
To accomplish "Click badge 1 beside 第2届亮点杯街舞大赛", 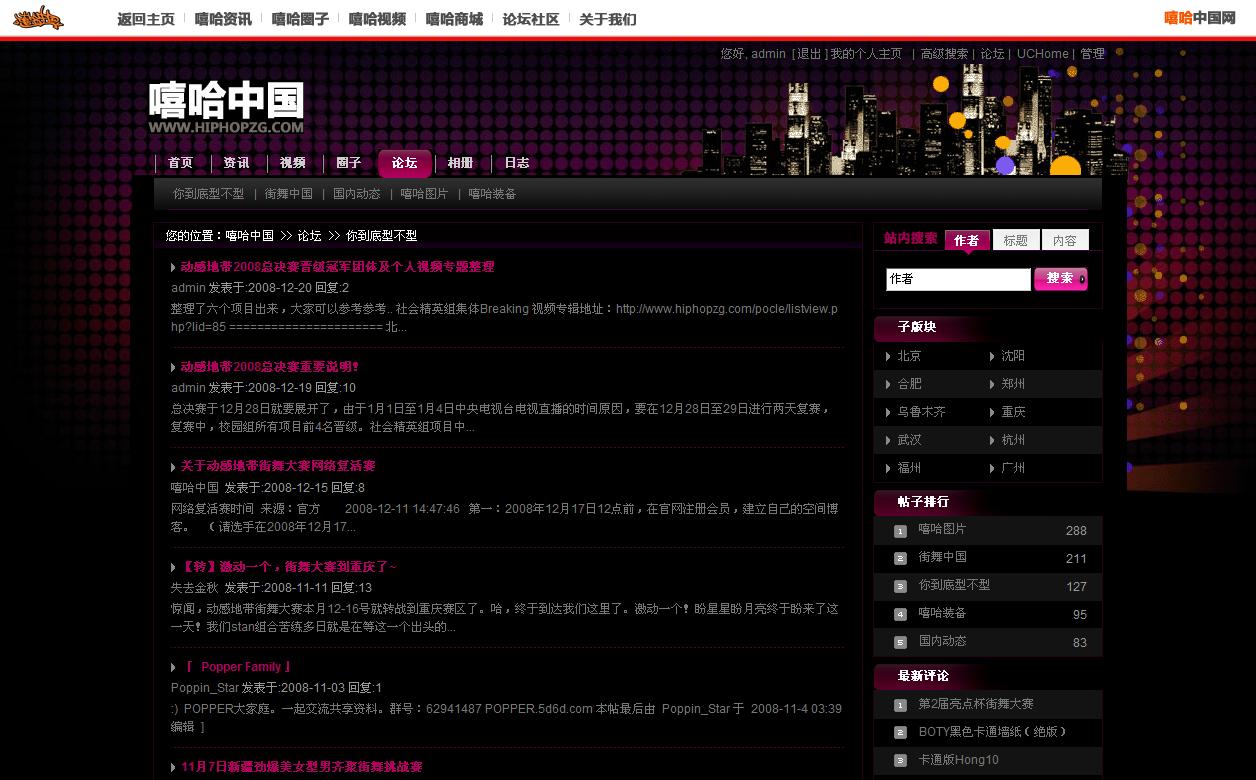I will click(x=900, y=706).
